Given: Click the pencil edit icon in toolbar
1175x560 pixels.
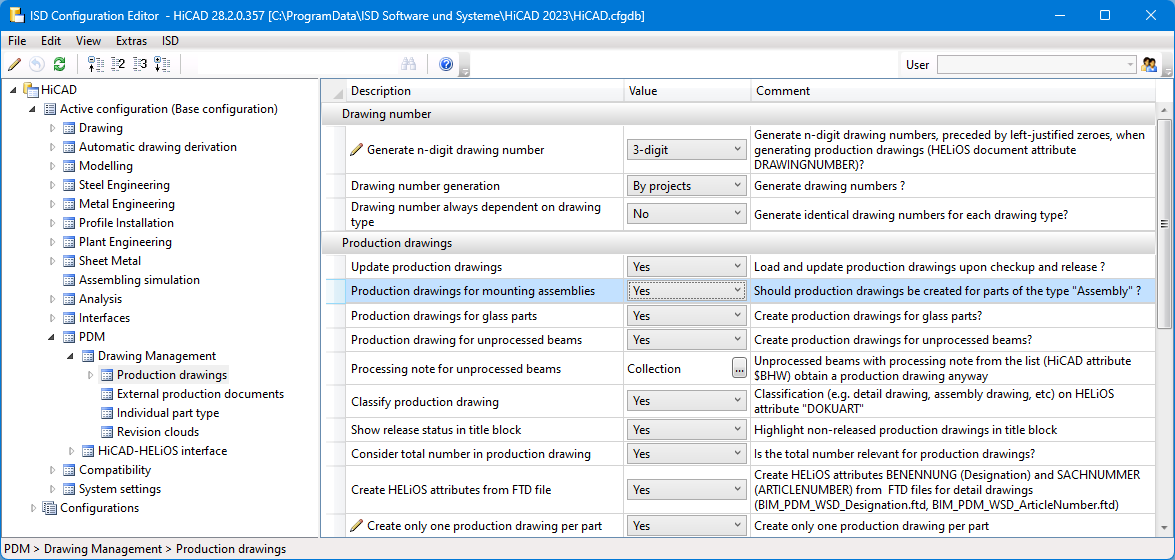Looking at the screenshot, I should tap(14, 64).
